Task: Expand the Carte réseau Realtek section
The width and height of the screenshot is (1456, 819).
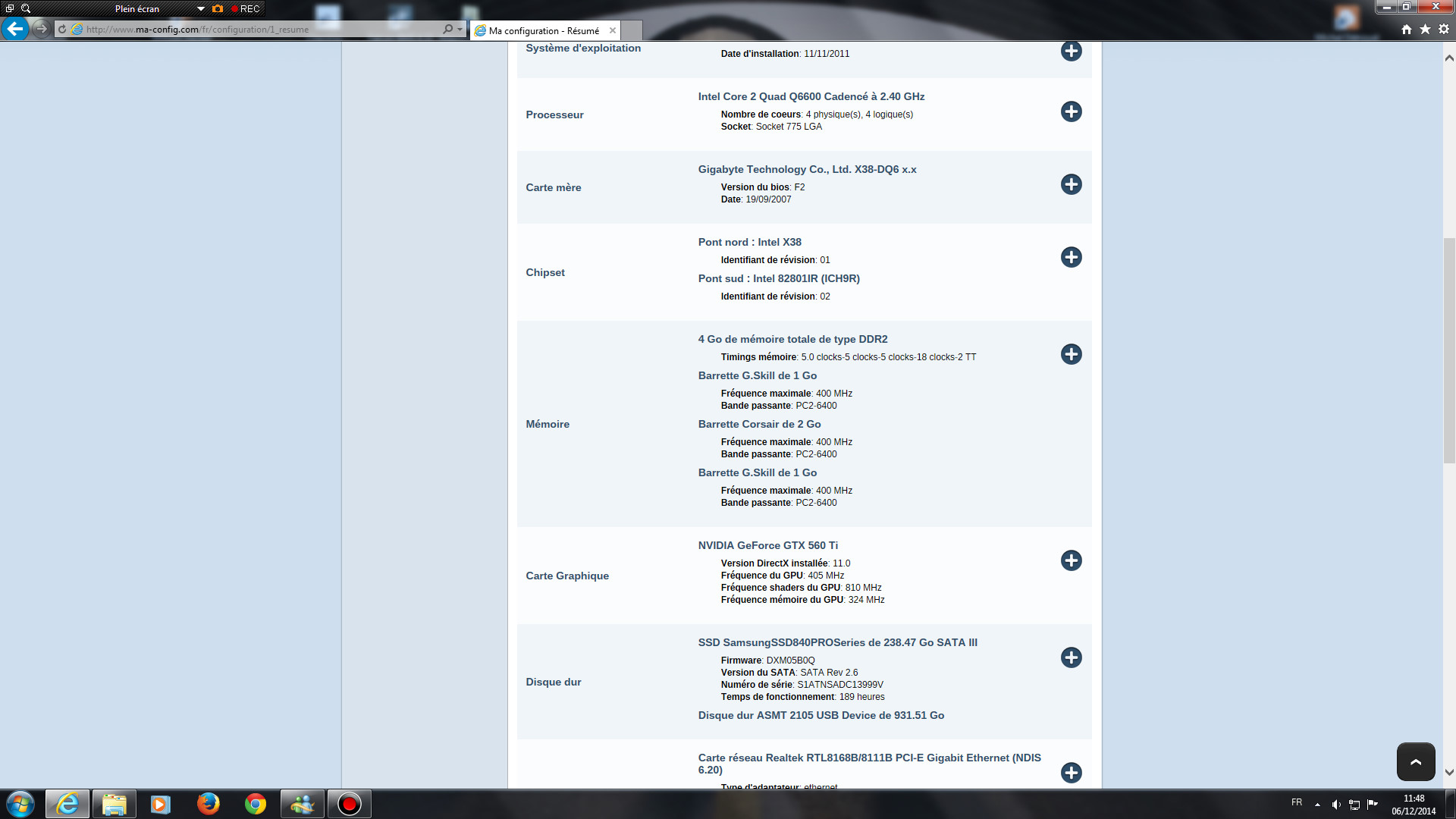Action: (x=1071, y=773)
